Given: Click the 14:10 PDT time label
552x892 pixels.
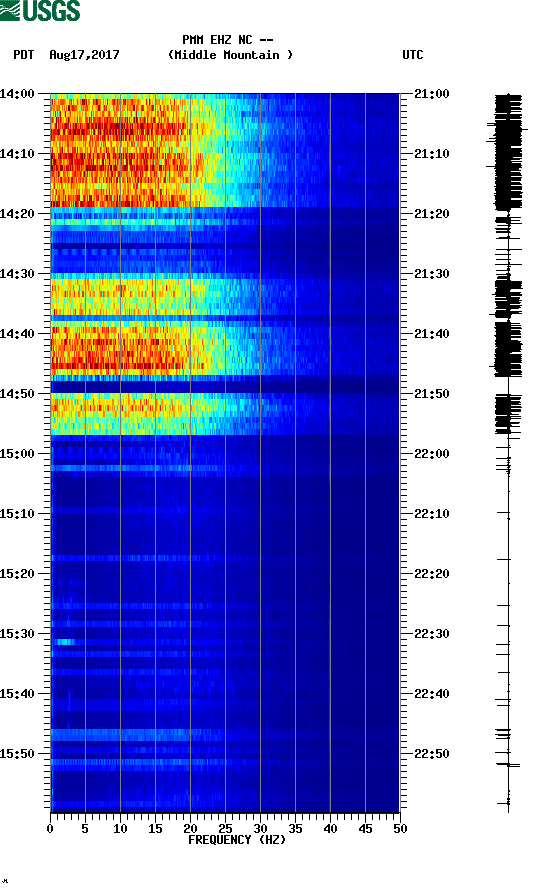Looking at the screenshot, I should tap(17, 154).
